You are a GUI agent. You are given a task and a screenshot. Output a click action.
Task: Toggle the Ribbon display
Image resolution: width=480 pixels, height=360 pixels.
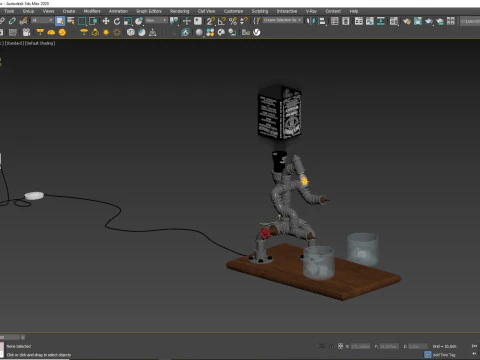[359, 21]
